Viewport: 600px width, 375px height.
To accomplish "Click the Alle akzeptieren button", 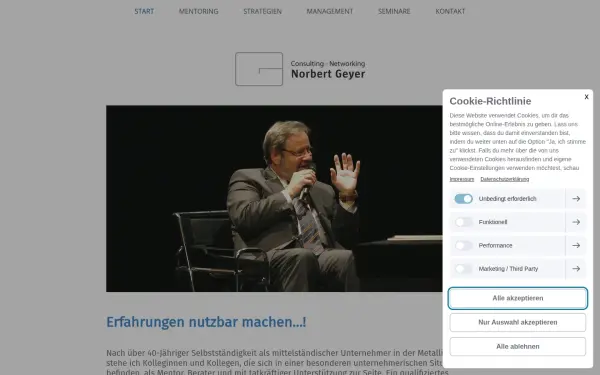I will point(518,298).
